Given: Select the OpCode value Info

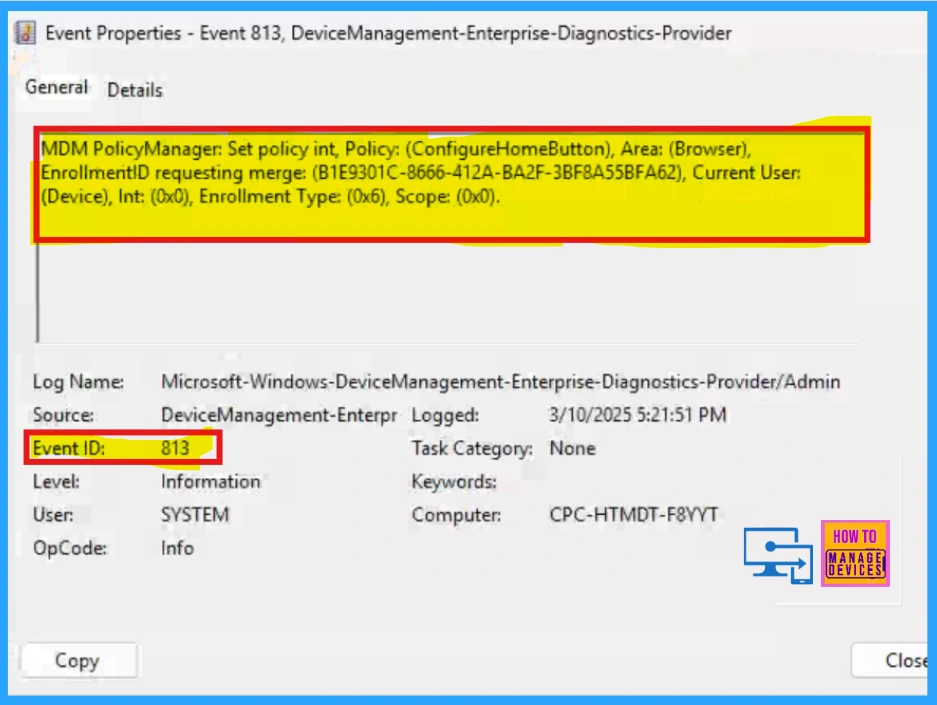Looking at the screenshot, I should pos(177,548).
